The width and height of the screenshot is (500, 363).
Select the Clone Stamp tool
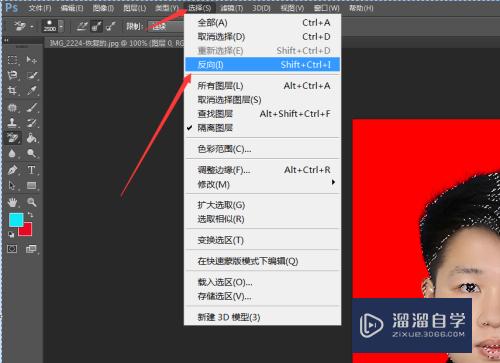(x=12, y=123)
